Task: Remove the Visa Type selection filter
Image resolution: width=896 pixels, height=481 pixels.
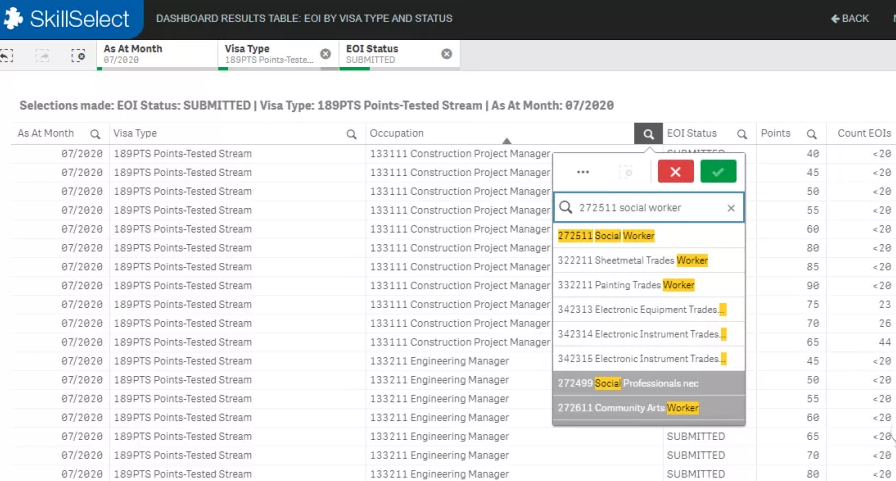Action: (x=325, y=54)
